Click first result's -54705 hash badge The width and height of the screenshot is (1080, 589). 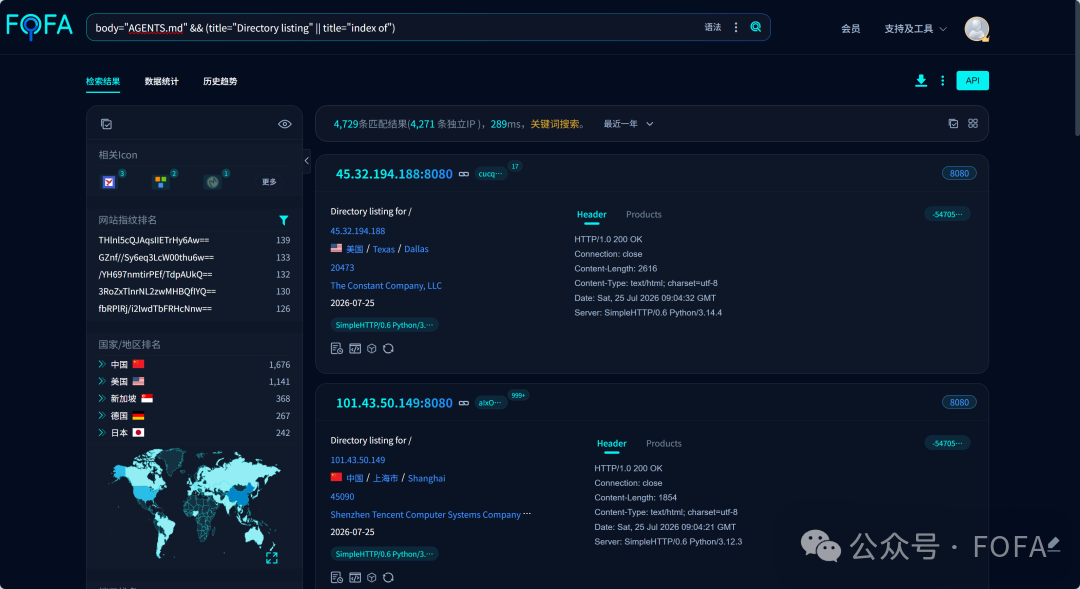(x=947, y=214)
